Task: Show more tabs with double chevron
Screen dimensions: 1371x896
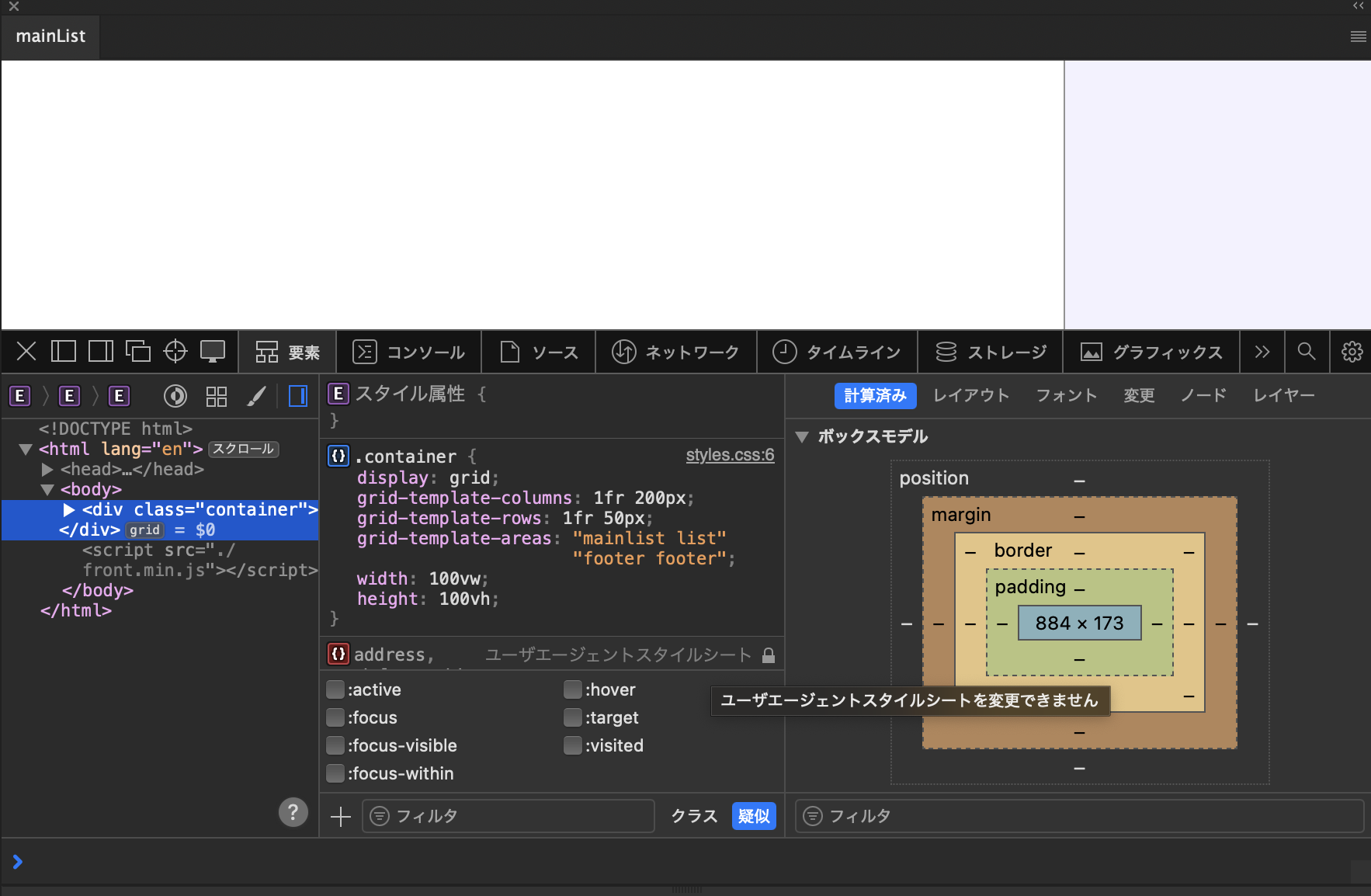Action: coord(1262,352)
